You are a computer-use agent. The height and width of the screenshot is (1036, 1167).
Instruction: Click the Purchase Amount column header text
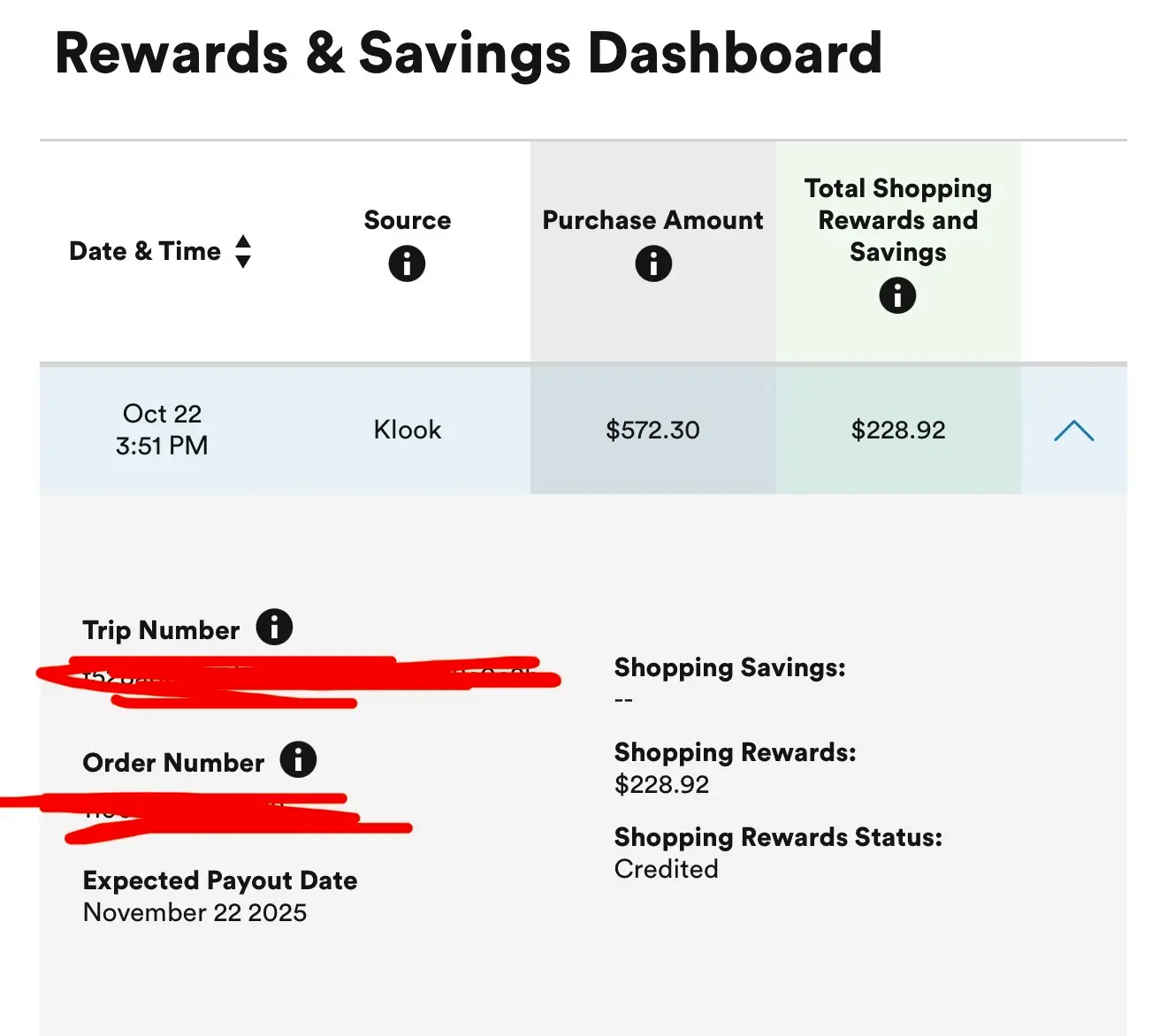[x=652, y=220]
